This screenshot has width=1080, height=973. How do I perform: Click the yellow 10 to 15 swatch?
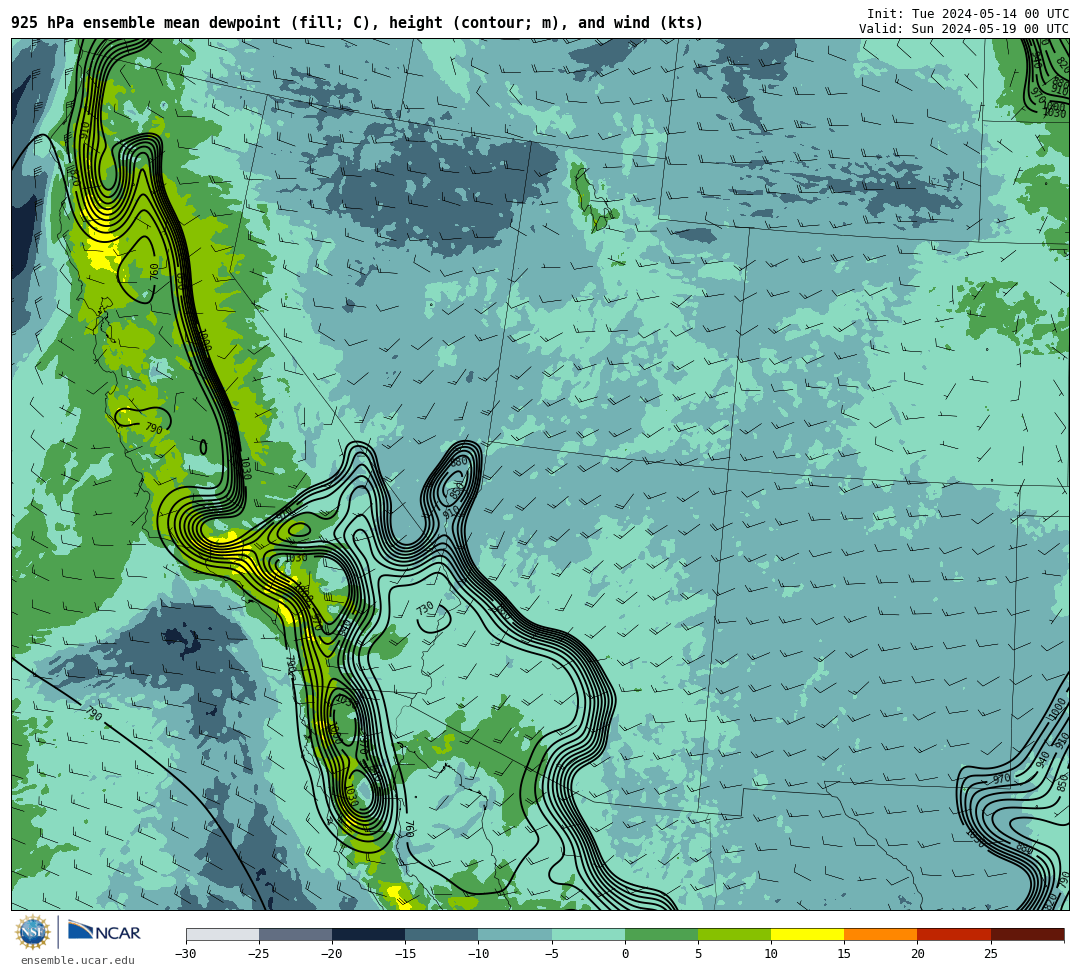(x=807, y=934)
